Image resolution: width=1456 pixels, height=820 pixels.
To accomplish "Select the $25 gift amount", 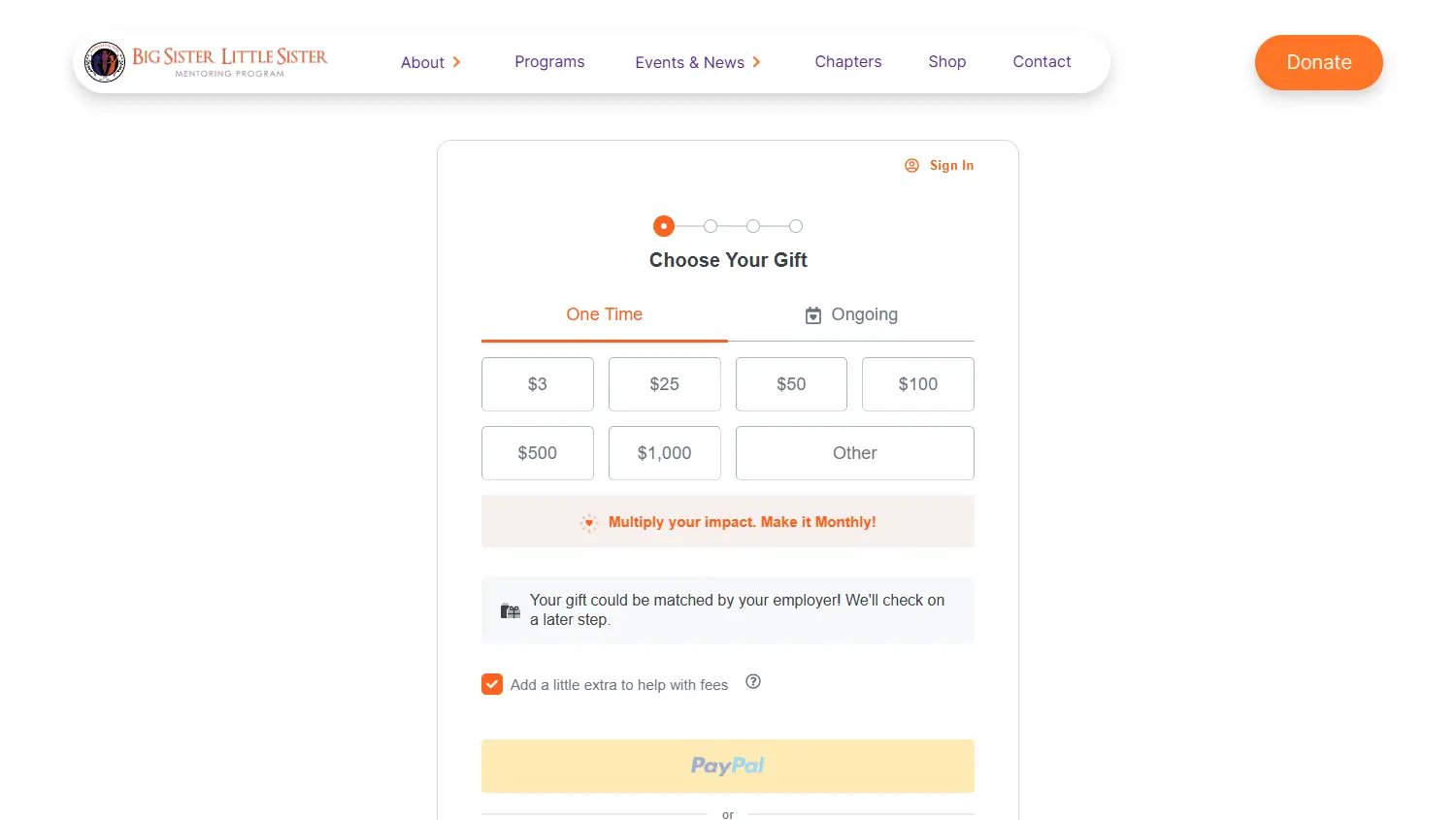I will (665, 384).
